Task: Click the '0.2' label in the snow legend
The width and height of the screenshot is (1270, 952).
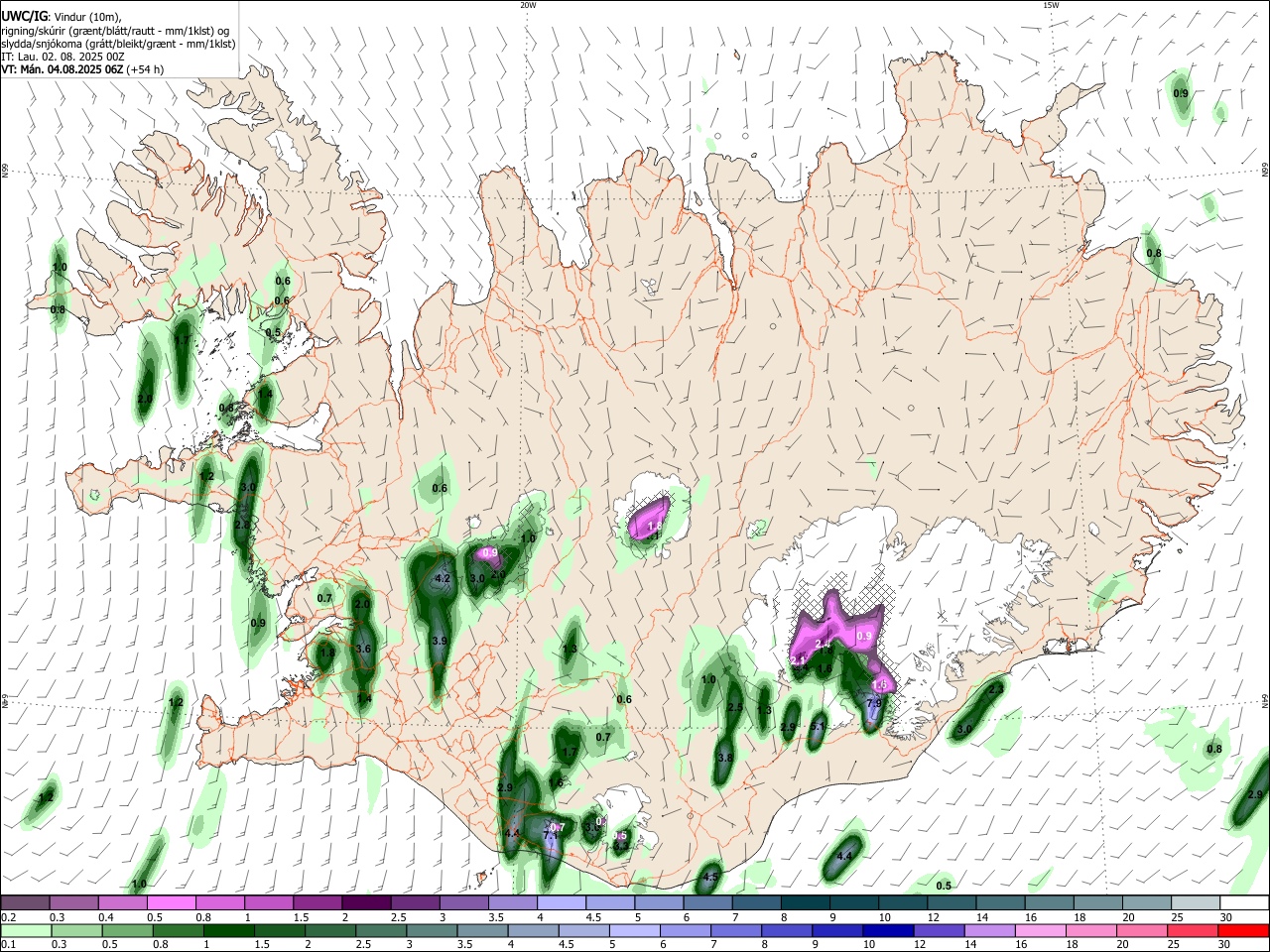Action: 8,917
